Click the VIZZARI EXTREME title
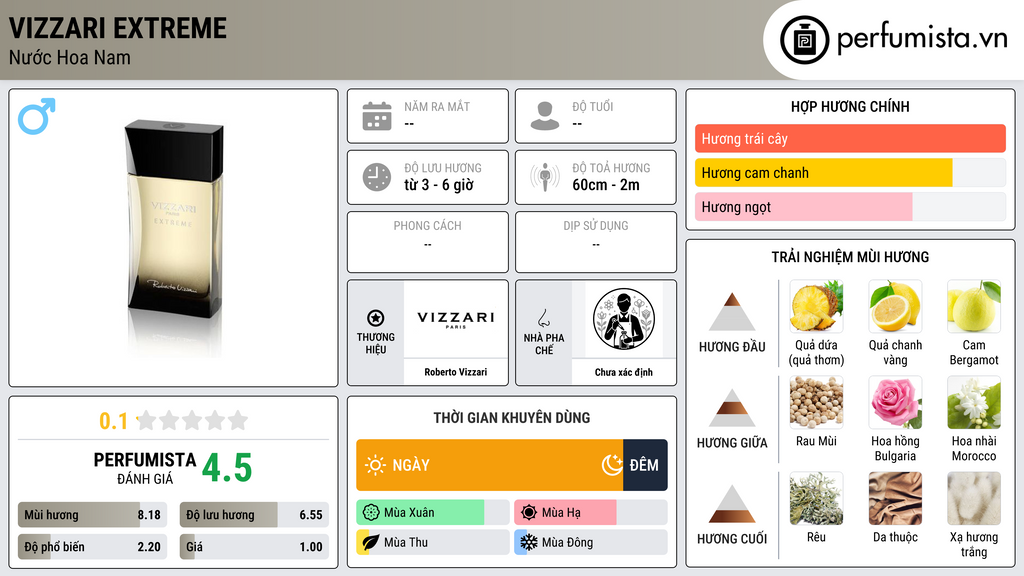The image size is (1024, 576). pyautogui.click(x=118, y=28)
